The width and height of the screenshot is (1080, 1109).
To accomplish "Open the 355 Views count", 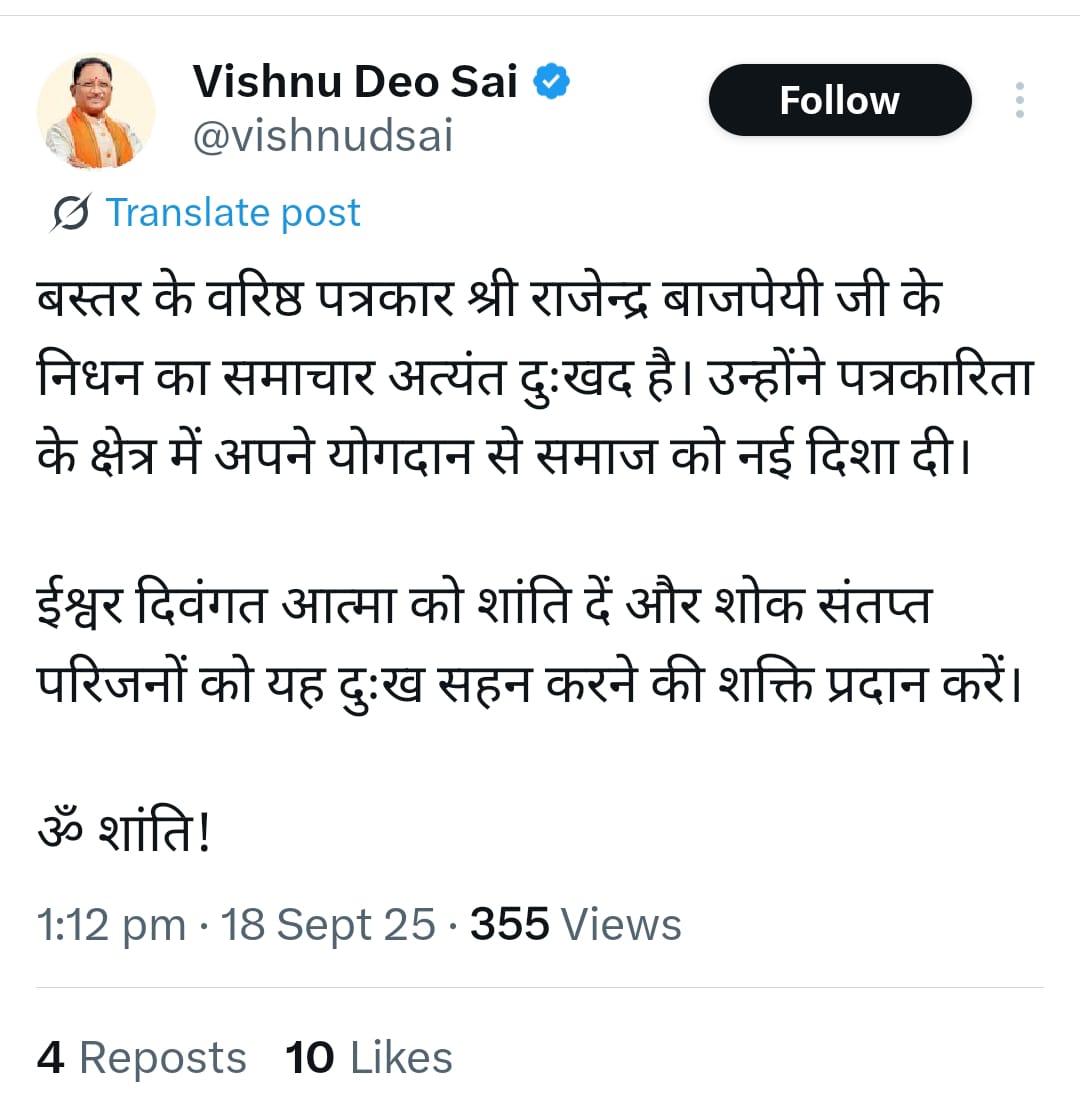I will coord(575,925).
